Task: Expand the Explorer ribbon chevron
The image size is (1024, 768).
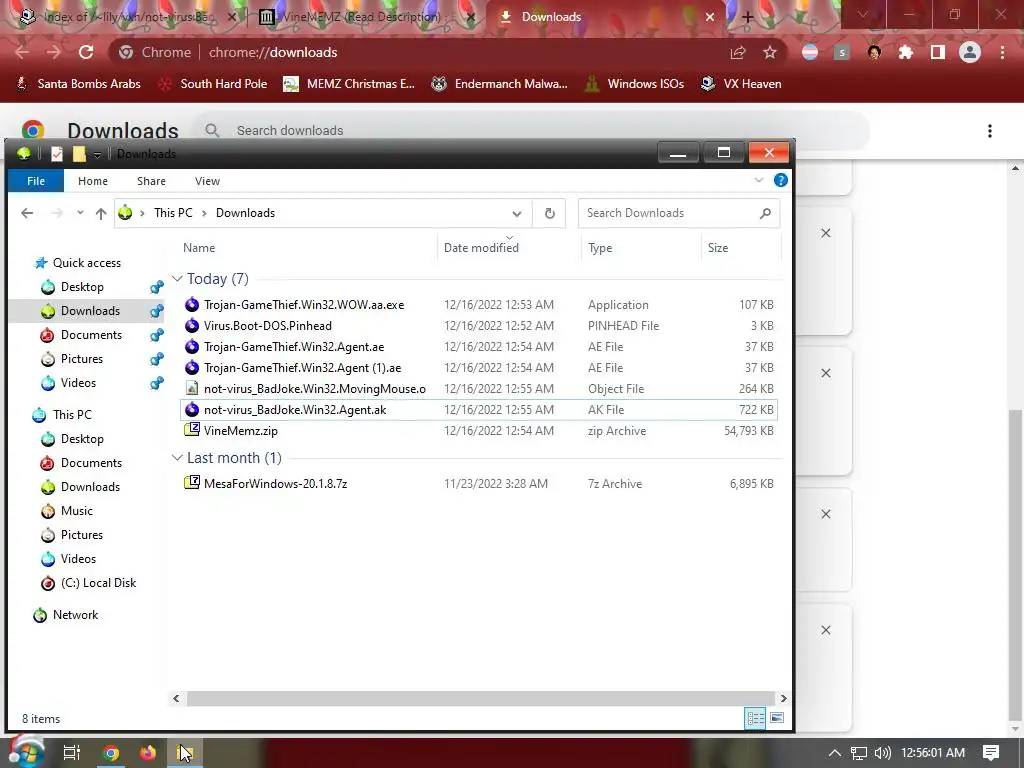Action: click(x=758, y=180)
